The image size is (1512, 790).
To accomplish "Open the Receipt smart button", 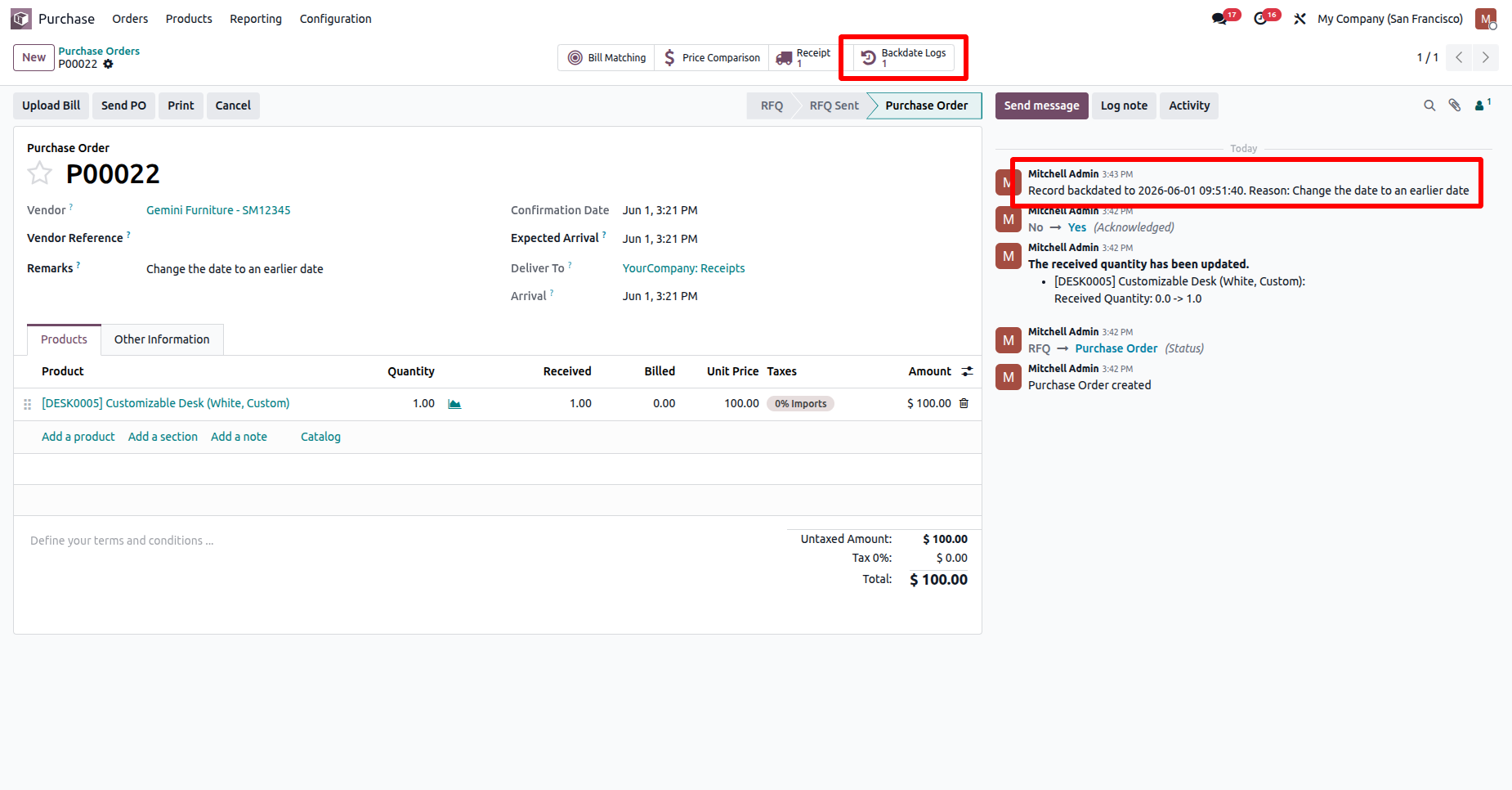I will point(803,57).
